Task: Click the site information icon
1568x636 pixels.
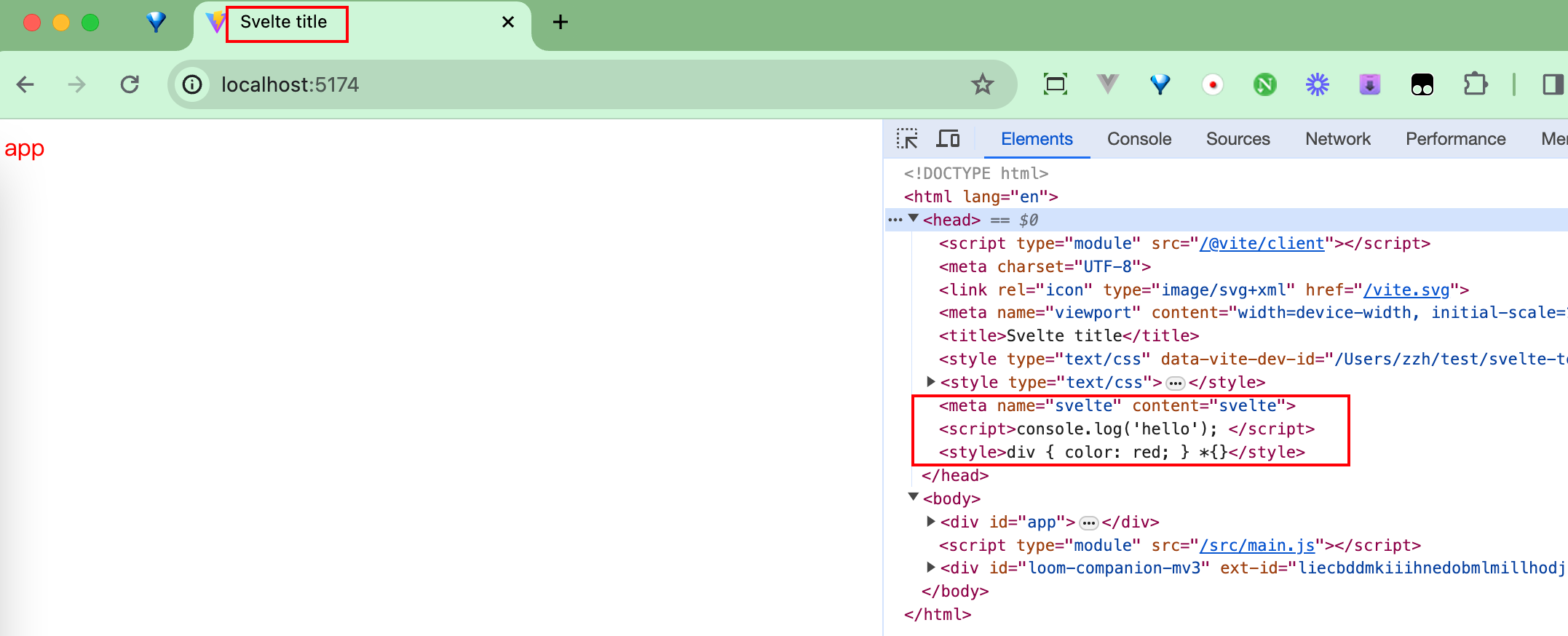Action: tap(192, 84)
